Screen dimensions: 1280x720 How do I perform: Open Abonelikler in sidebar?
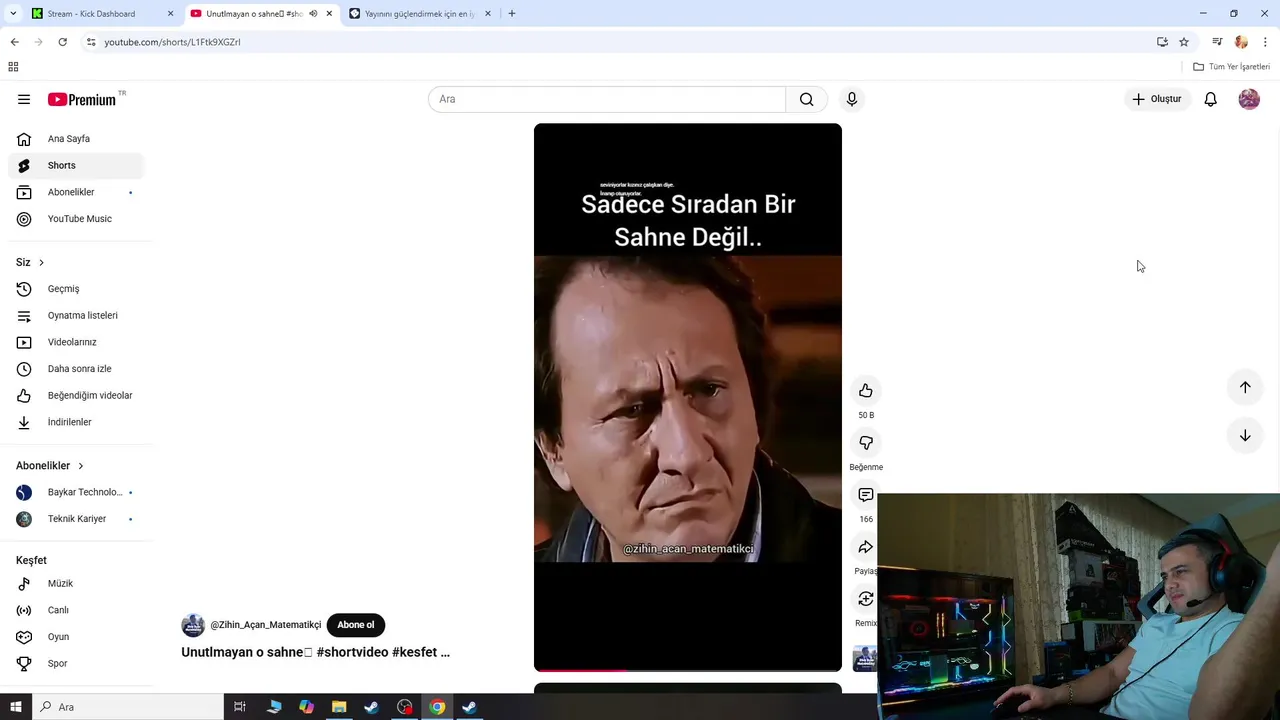click(76, 192)
